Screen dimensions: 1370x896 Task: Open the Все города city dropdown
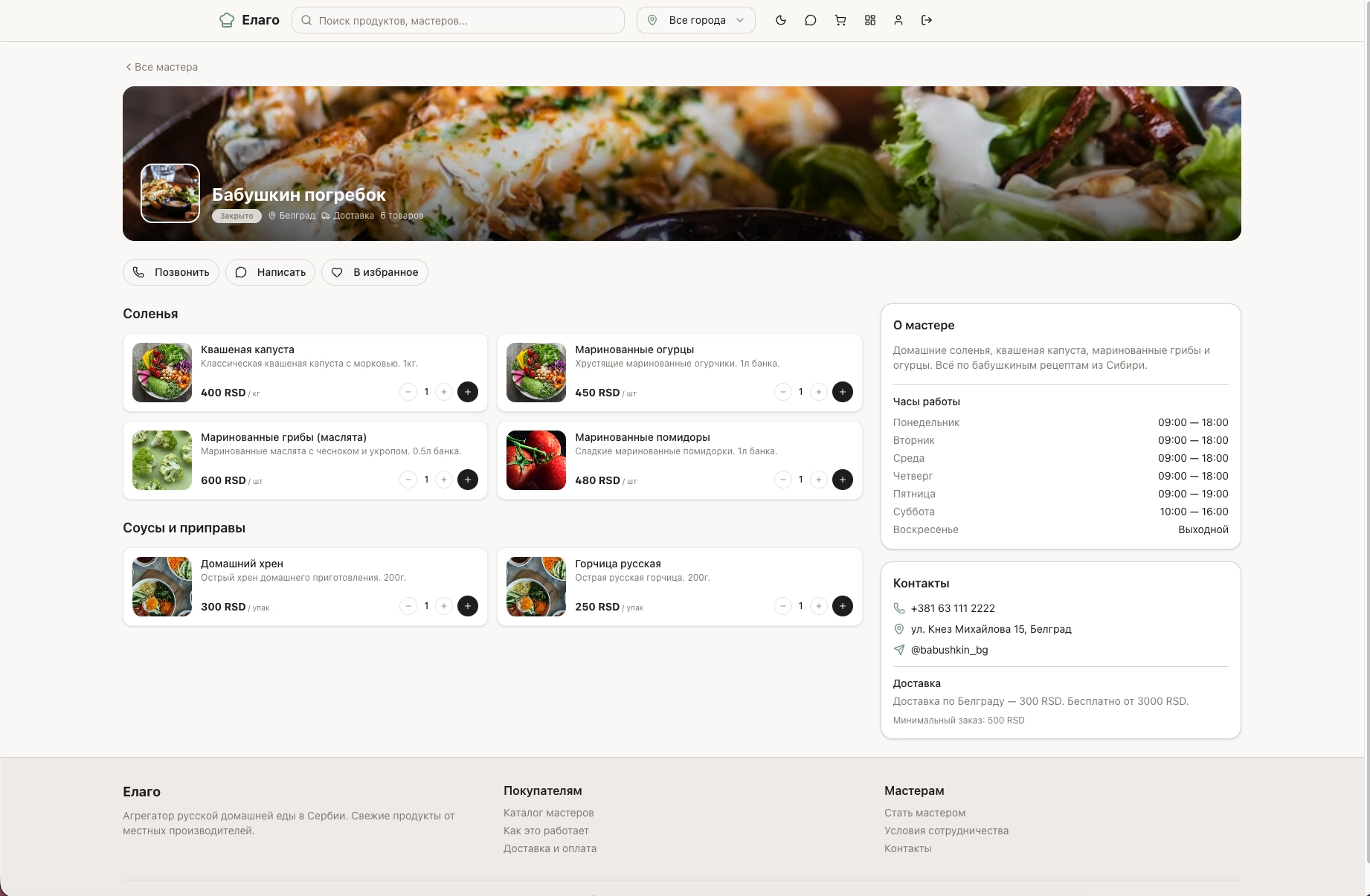click(696, 20)
